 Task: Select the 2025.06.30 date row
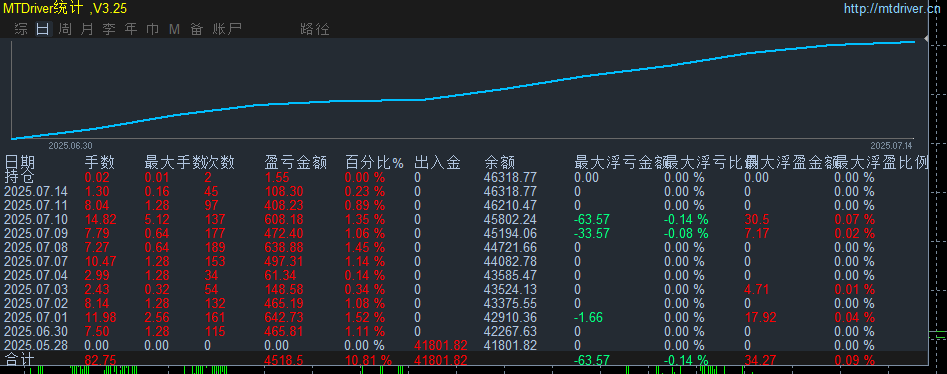[x=36, y=331]
